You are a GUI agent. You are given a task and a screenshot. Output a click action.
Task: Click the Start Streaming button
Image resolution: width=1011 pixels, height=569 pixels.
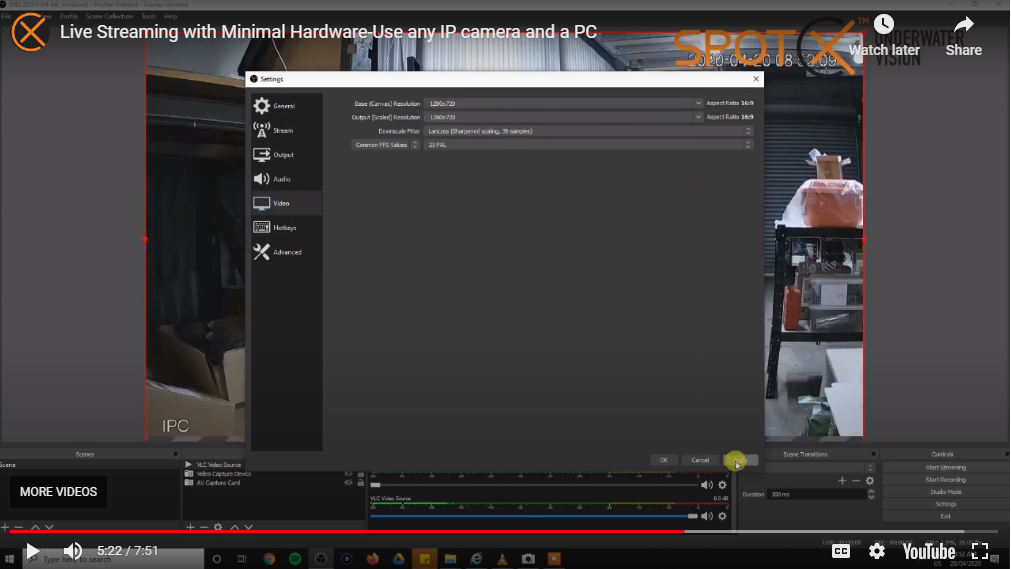[x=945, y=468]
